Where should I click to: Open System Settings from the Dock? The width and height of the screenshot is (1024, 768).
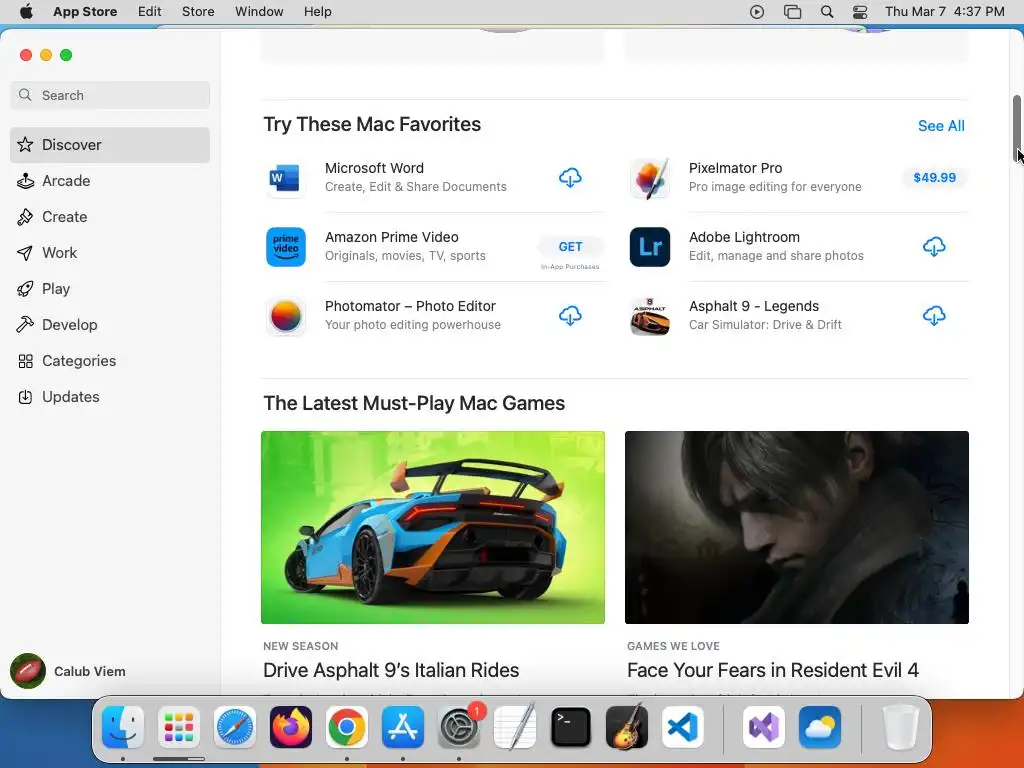click(x=459, y=727)
